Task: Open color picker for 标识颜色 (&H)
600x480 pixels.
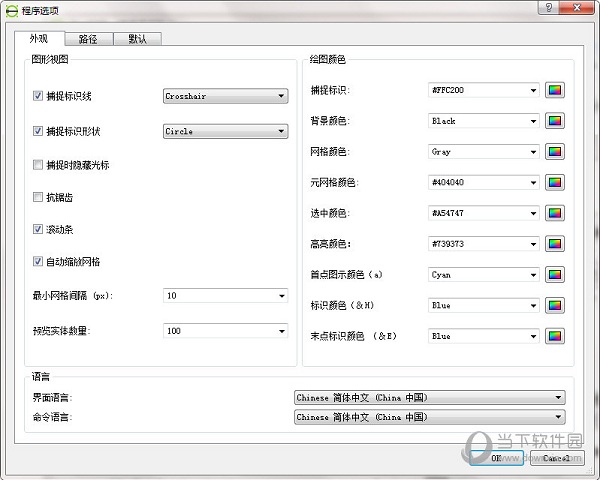Action: click(554, 305)
